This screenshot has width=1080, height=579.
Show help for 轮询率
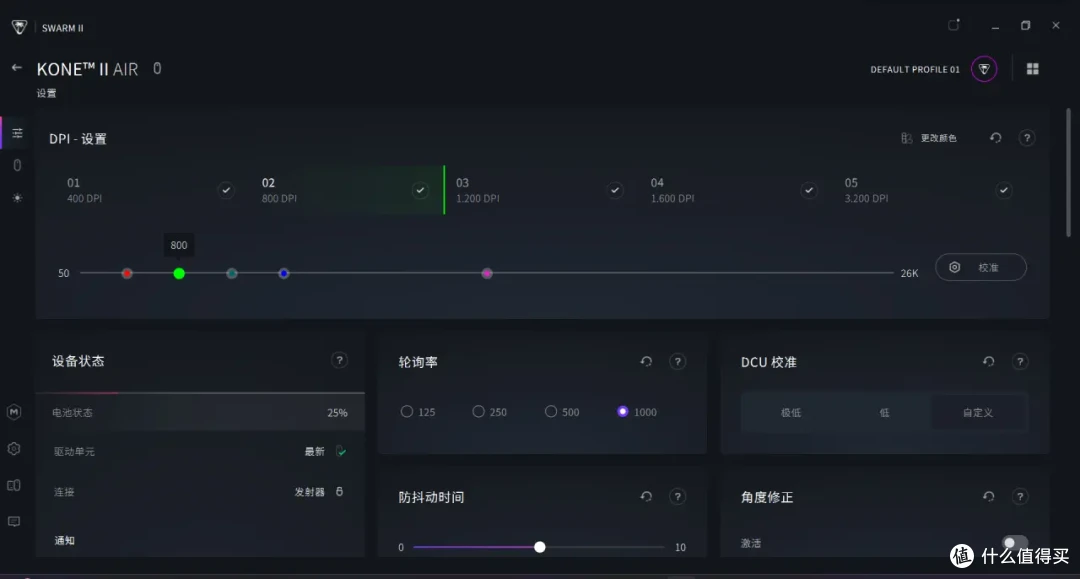pyautogui.click(x=678, y=361)
